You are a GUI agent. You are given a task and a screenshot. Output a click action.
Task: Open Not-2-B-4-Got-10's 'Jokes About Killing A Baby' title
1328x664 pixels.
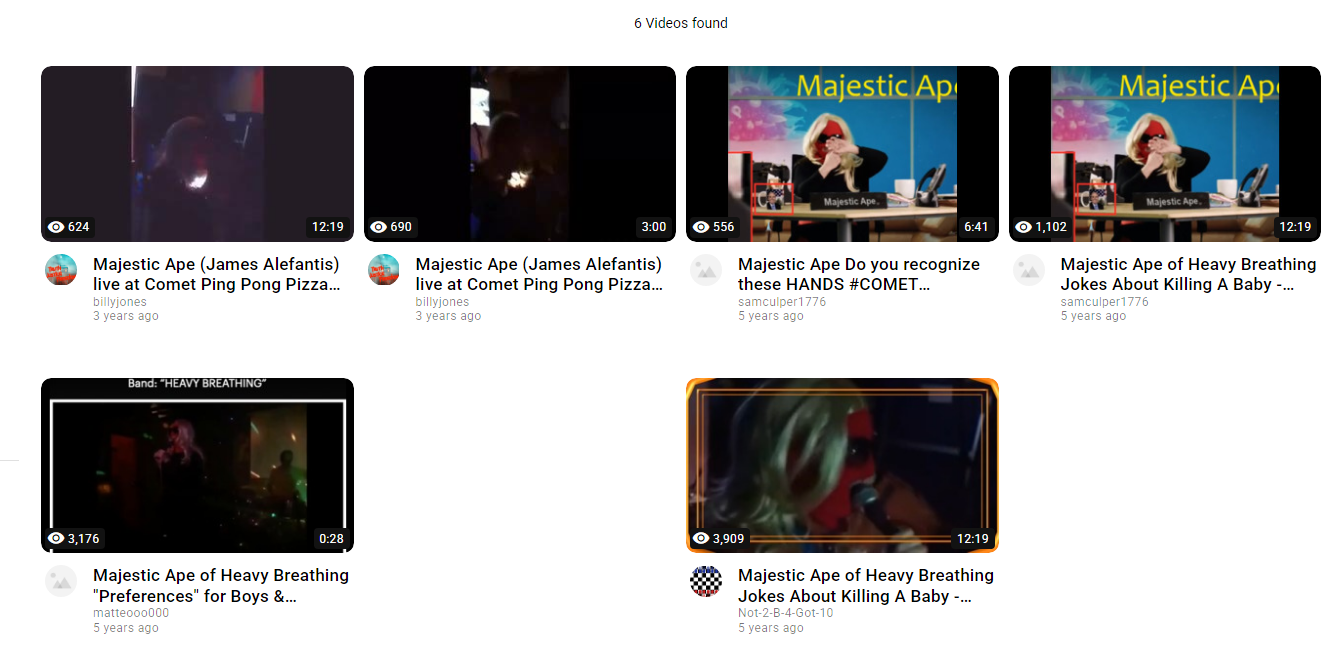tap(866, 586)
